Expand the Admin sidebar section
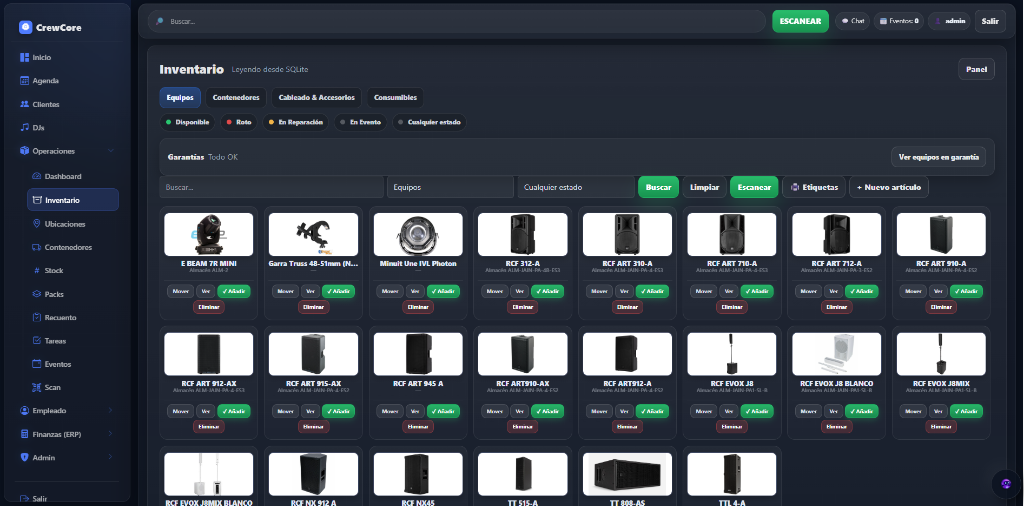1024x506 pixels. point(110,458)
